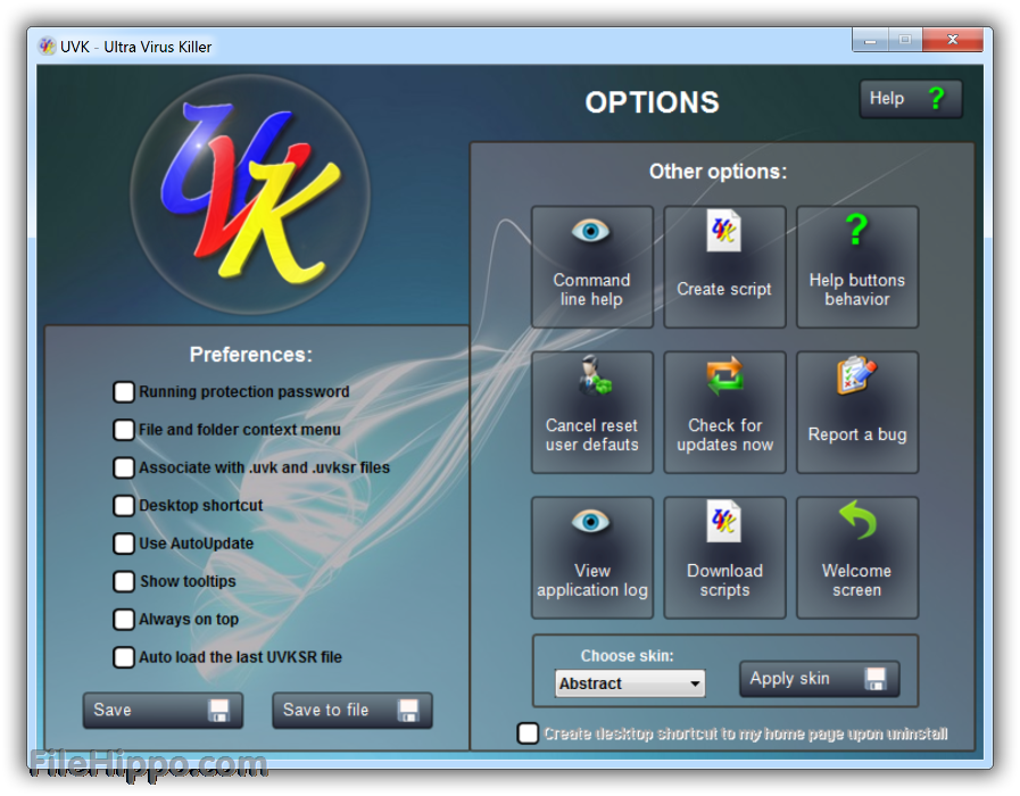
Task: Toggle the Show tooltips checkbox
Action: (x=124, y=581)
